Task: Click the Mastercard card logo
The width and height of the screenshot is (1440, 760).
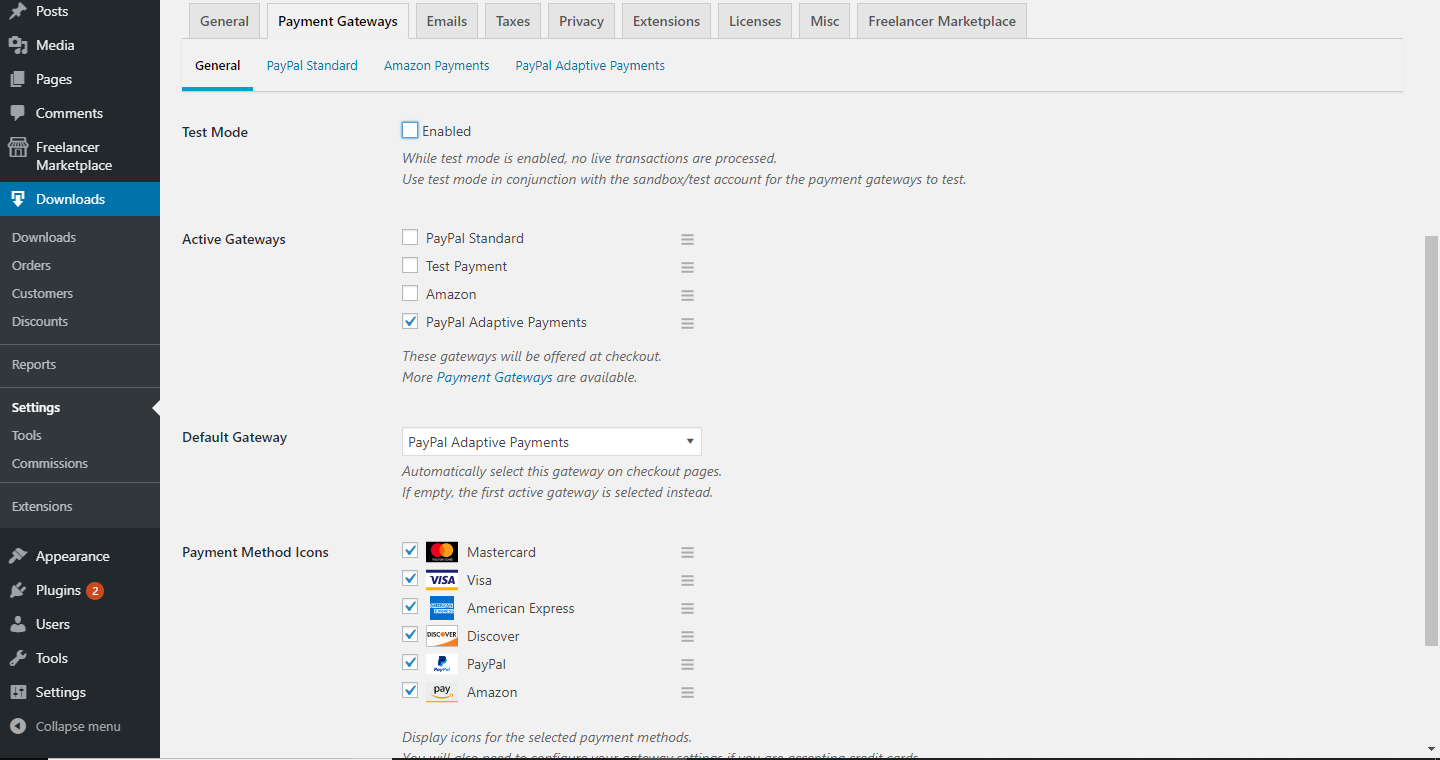Action: point(442,552)
